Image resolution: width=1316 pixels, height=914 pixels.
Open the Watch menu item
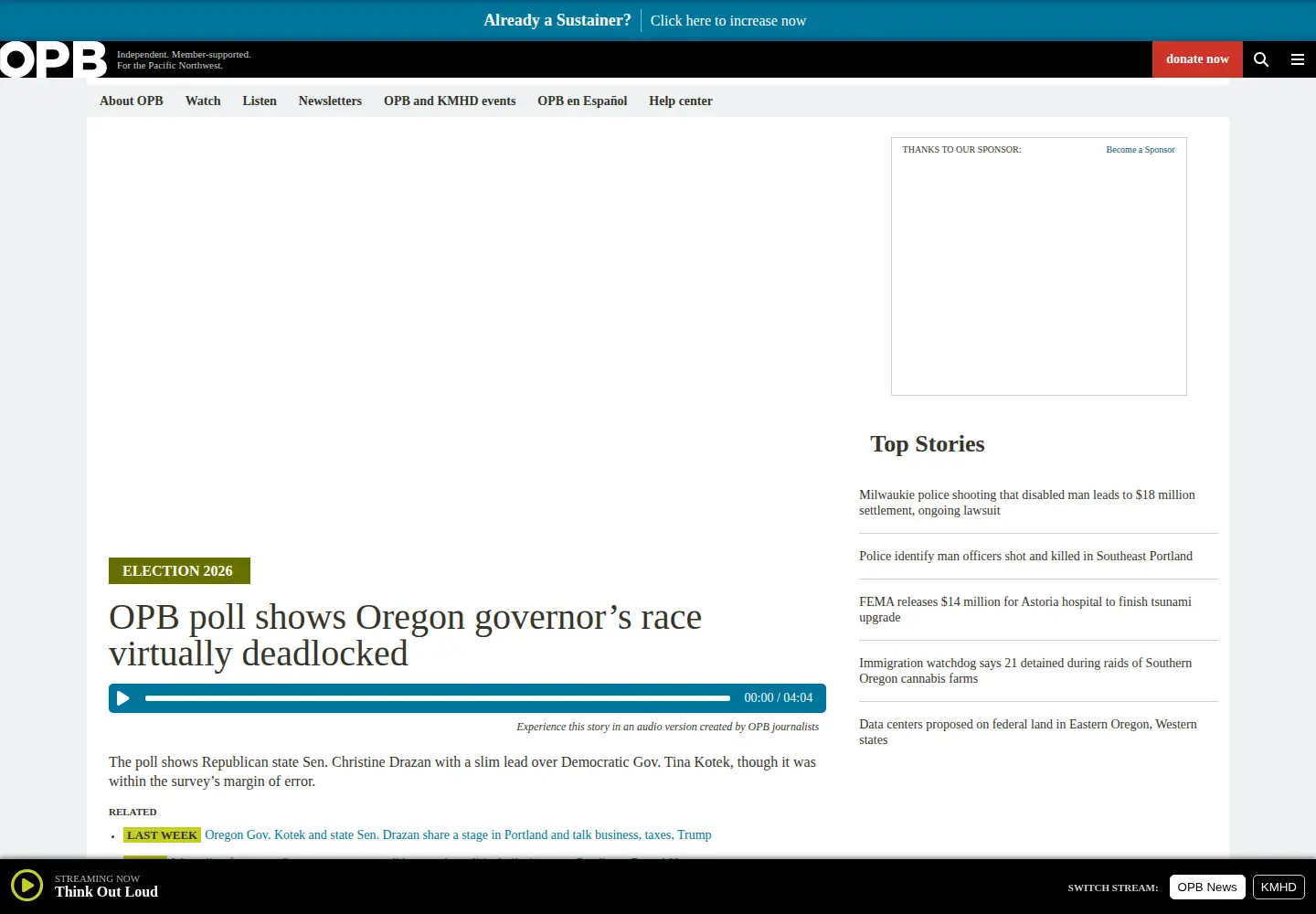pyautogui.click(x=203, y=101)
